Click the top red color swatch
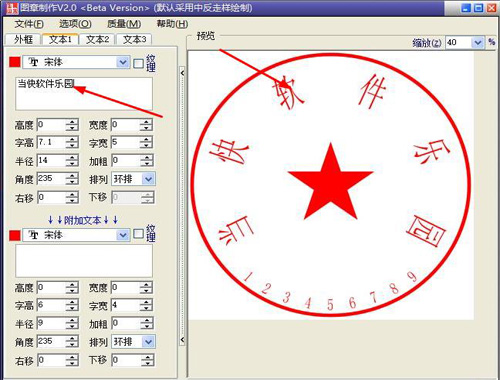The image size is (500, 380). tap(15, 62)
